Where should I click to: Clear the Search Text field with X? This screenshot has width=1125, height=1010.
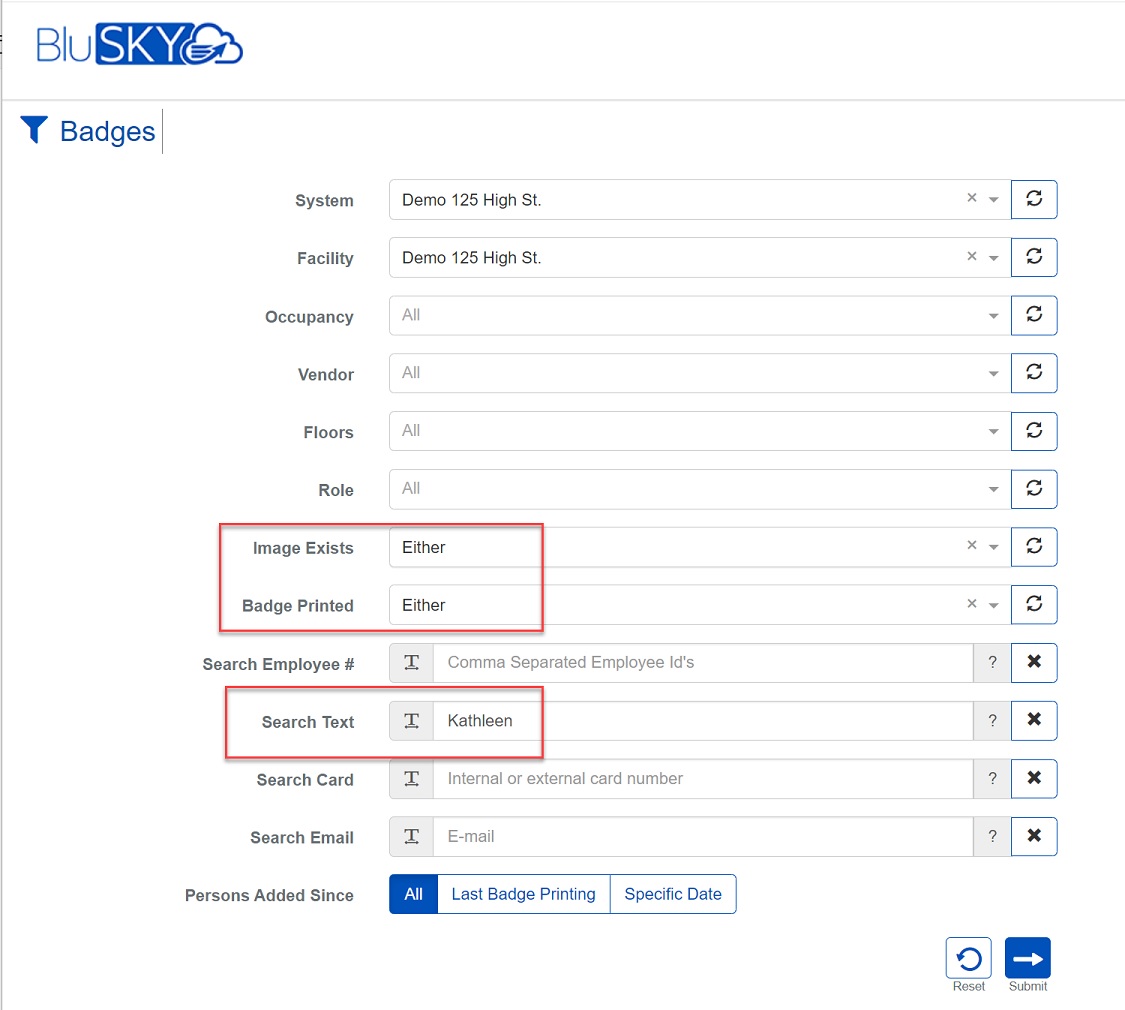click(x=1034, y=720)
